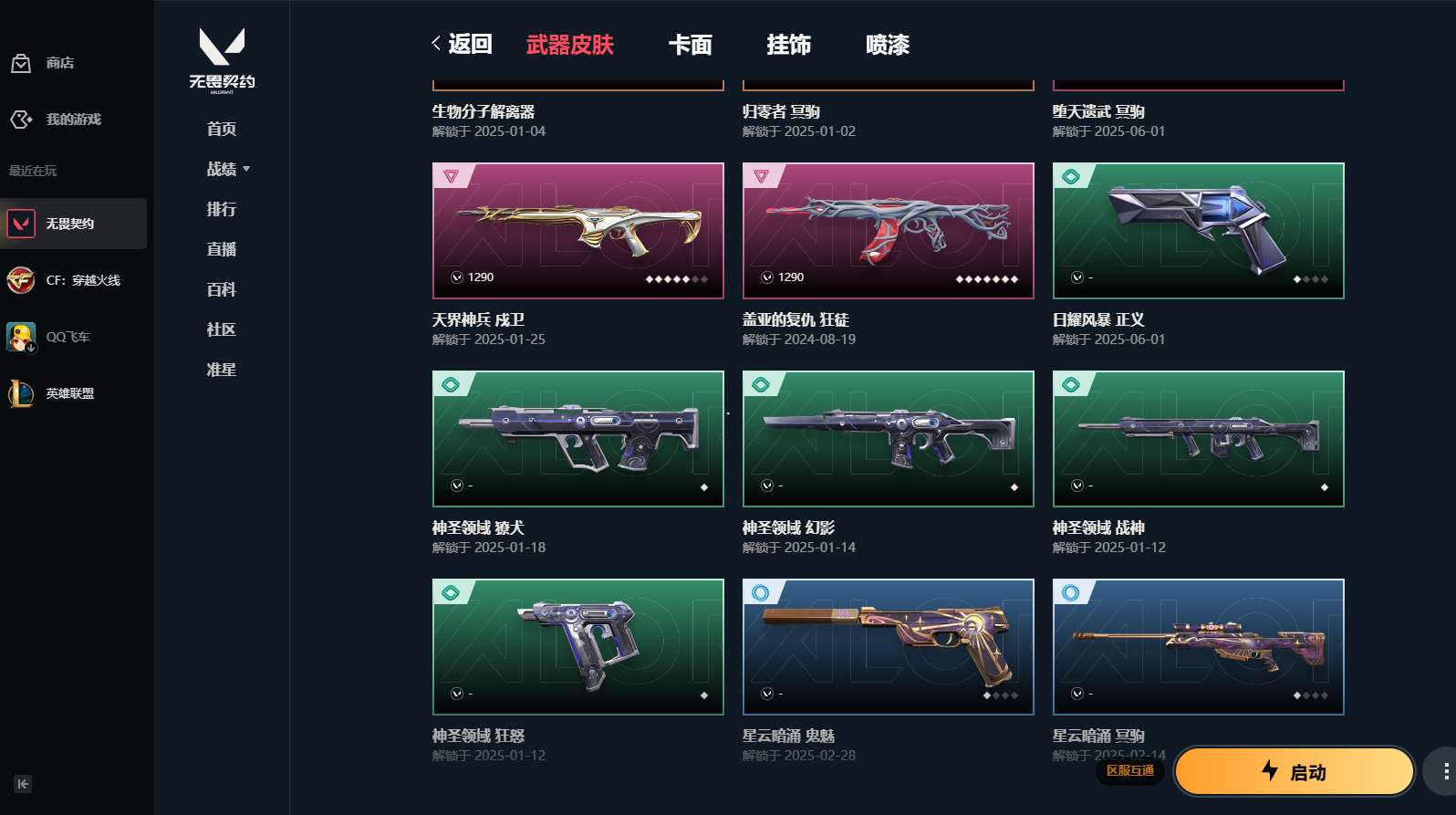The height and width of the screenshot is (815, 1456).
Task: Click the 区服互通 label
Action: pos(1130,771)
